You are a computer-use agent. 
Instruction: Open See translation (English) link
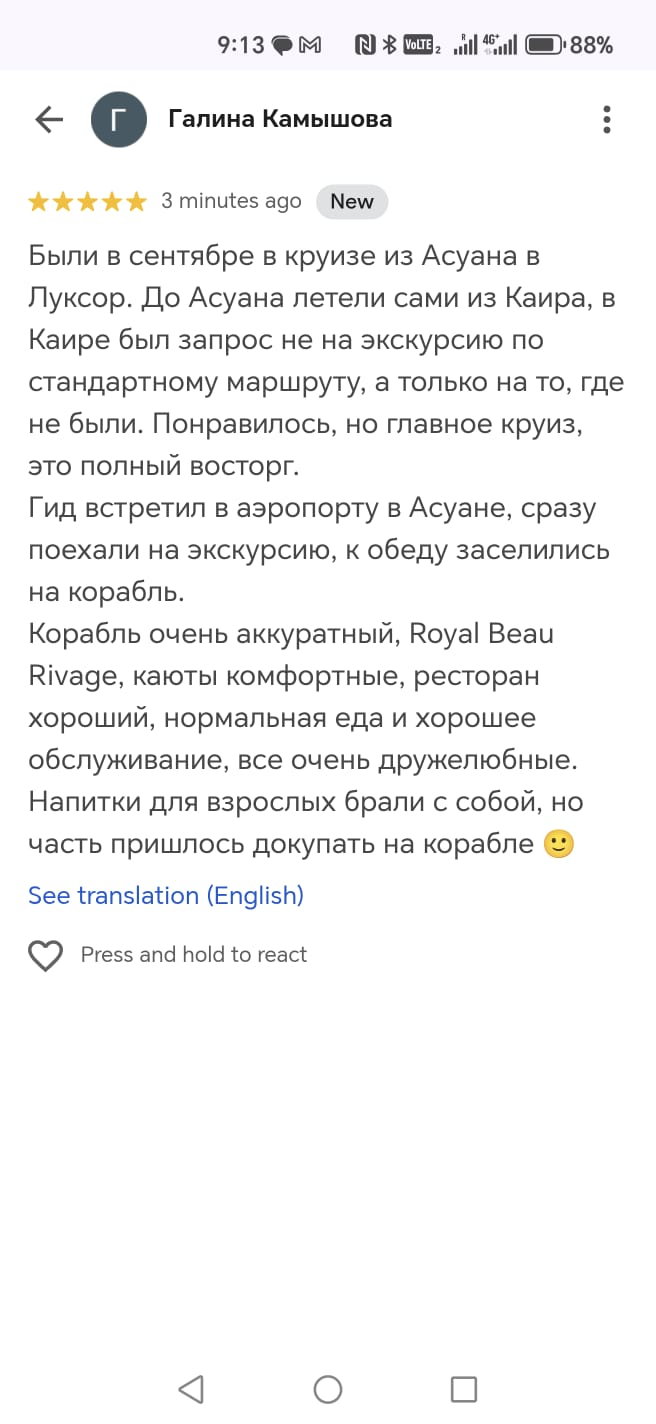[x=165, y=896]
